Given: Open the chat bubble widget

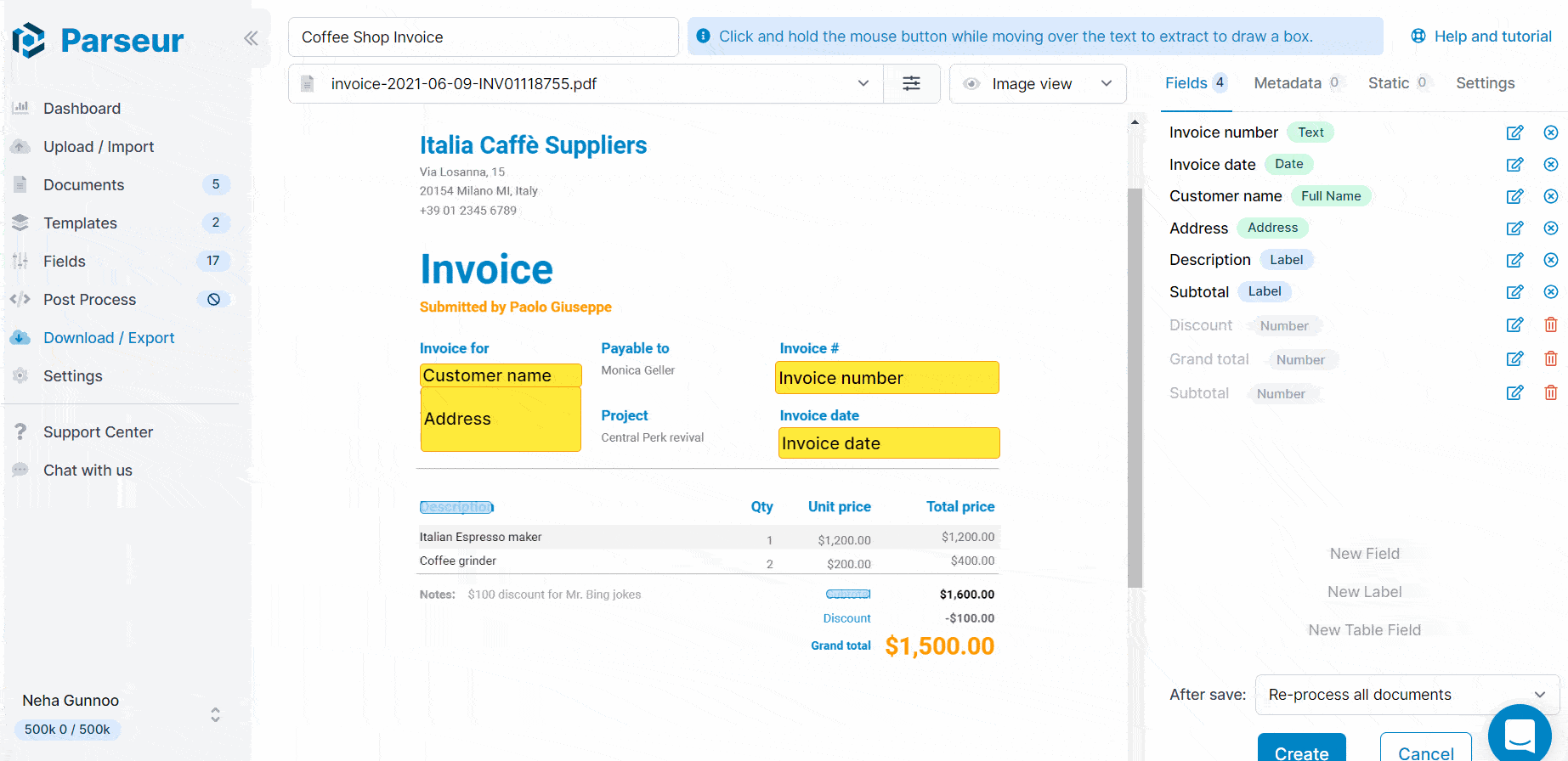Looking at the screenshot, I should pyautogui.click(x=1519, y=735).
